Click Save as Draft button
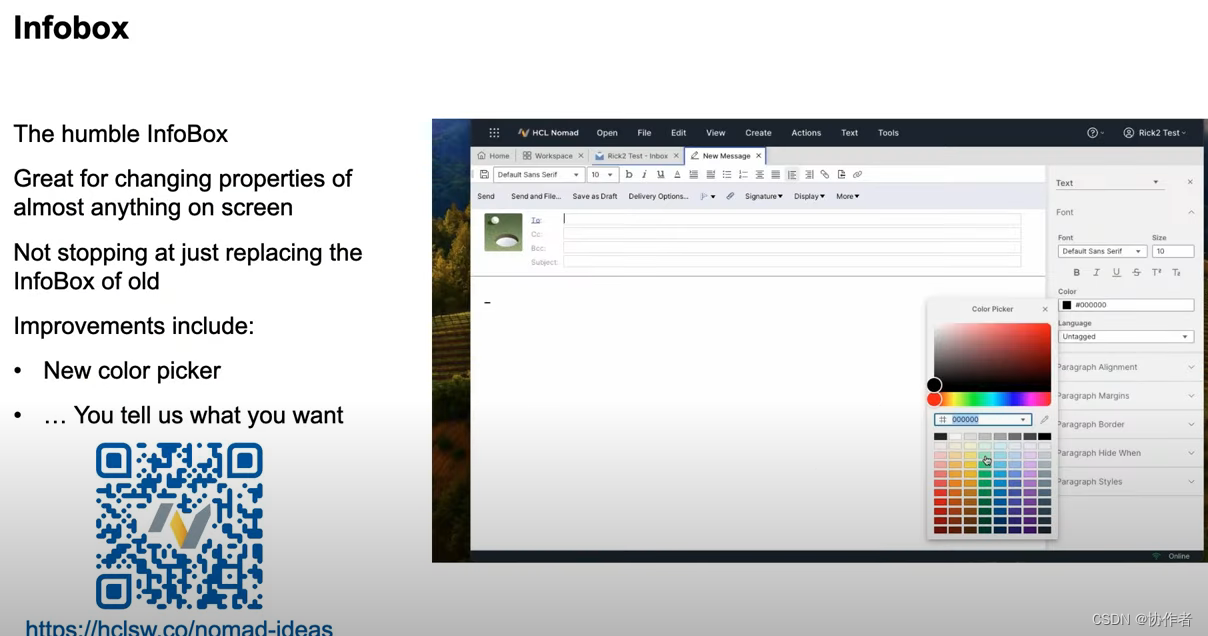The width and height of the screenshot is (1208, 636). (595, 197)
